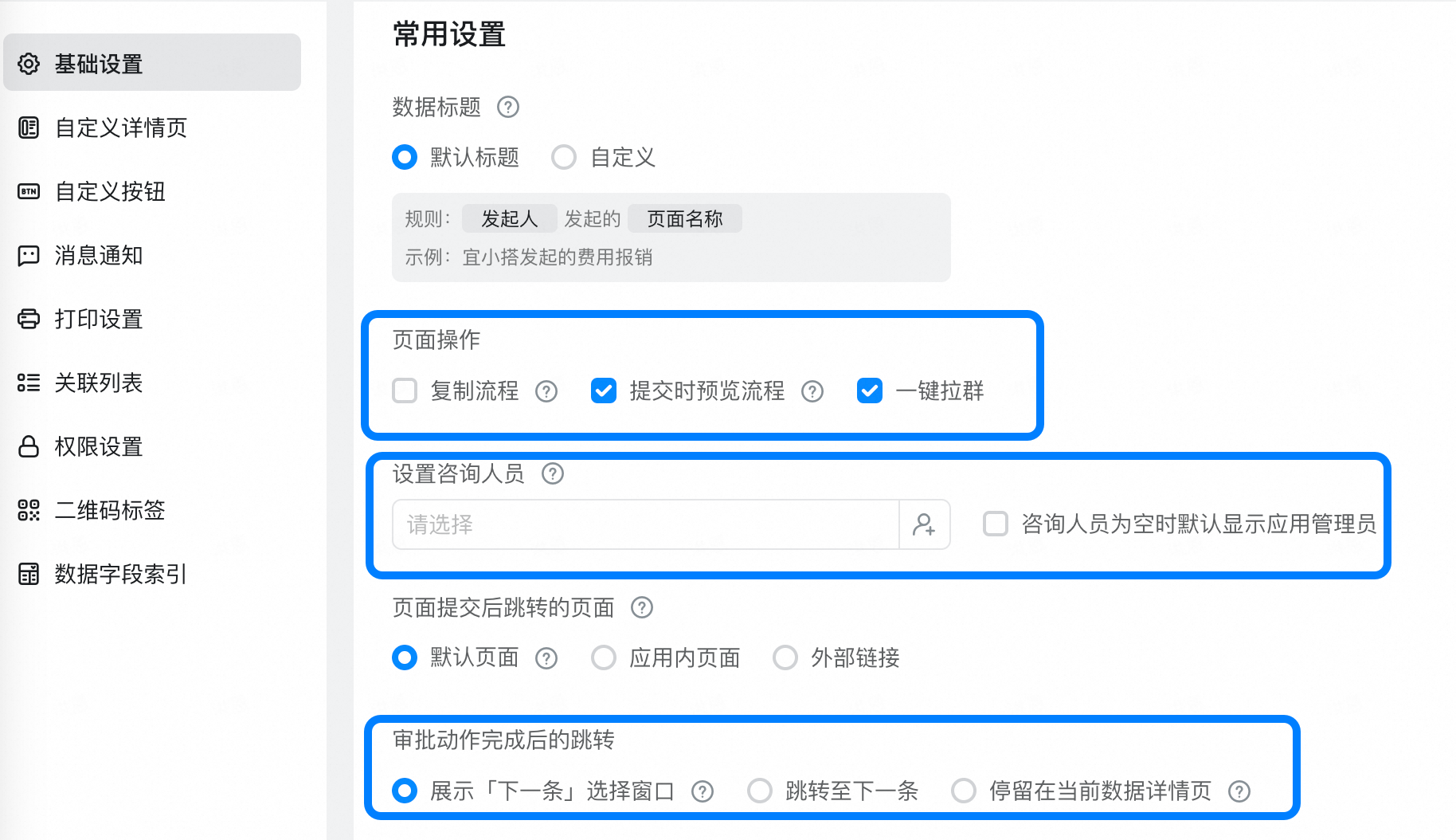Enable the 复制流程 checkbox

point(405,391)
